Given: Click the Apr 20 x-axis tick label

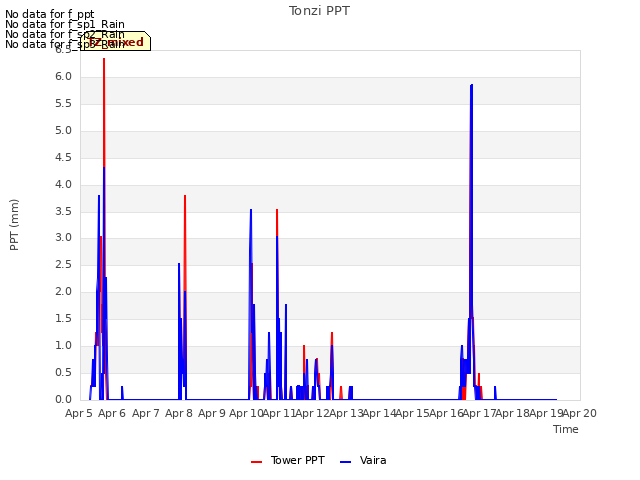Looking at the screenshot, I should (580, 413).
